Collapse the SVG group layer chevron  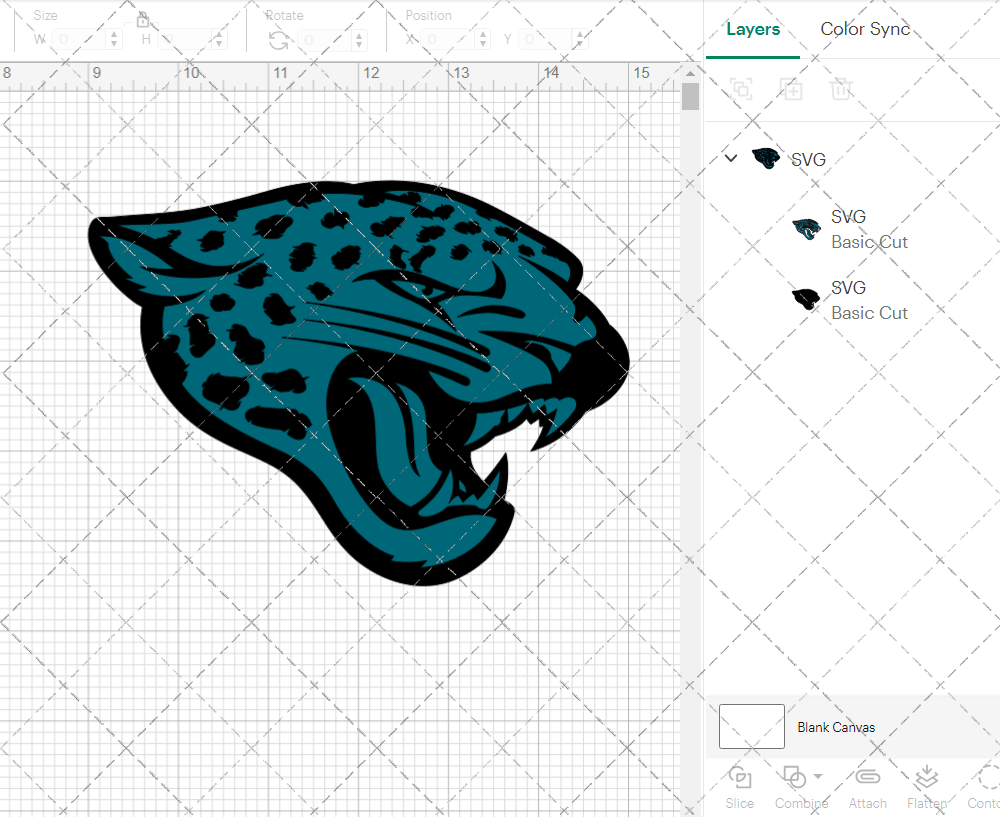[731, 158]
